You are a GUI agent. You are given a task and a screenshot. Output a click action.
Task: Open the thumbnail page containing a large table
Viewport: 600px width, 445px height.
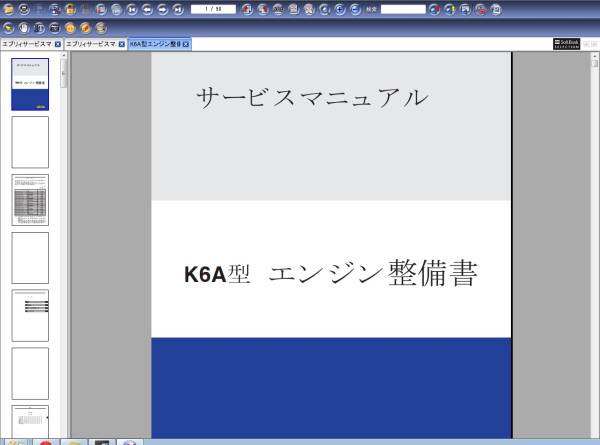click(x=30, y=200)
